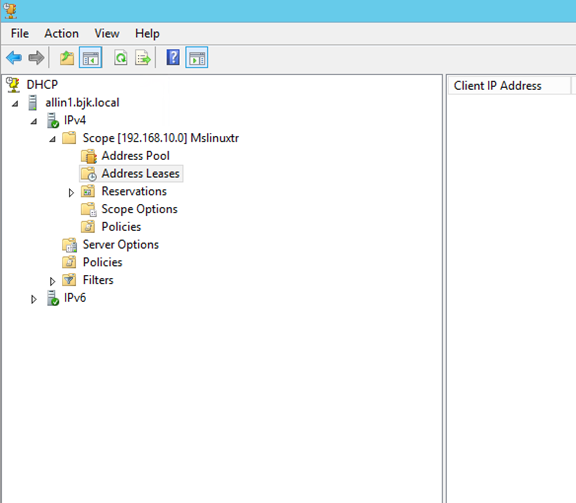Click the blue Back arrow toolbar icon

click(x=14, y=58)
